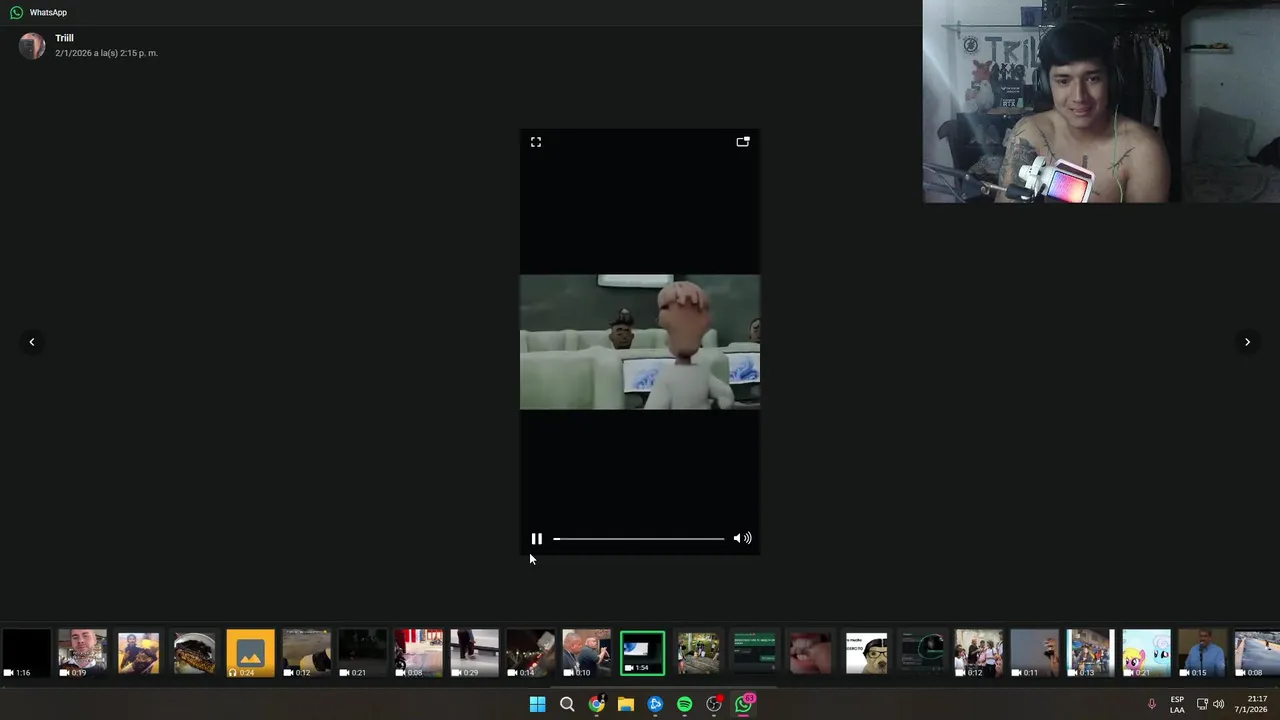1280x720 pixels.
Task: Open the 0:13 crowd video thumbnail
Action: (x=1090, y=653)
